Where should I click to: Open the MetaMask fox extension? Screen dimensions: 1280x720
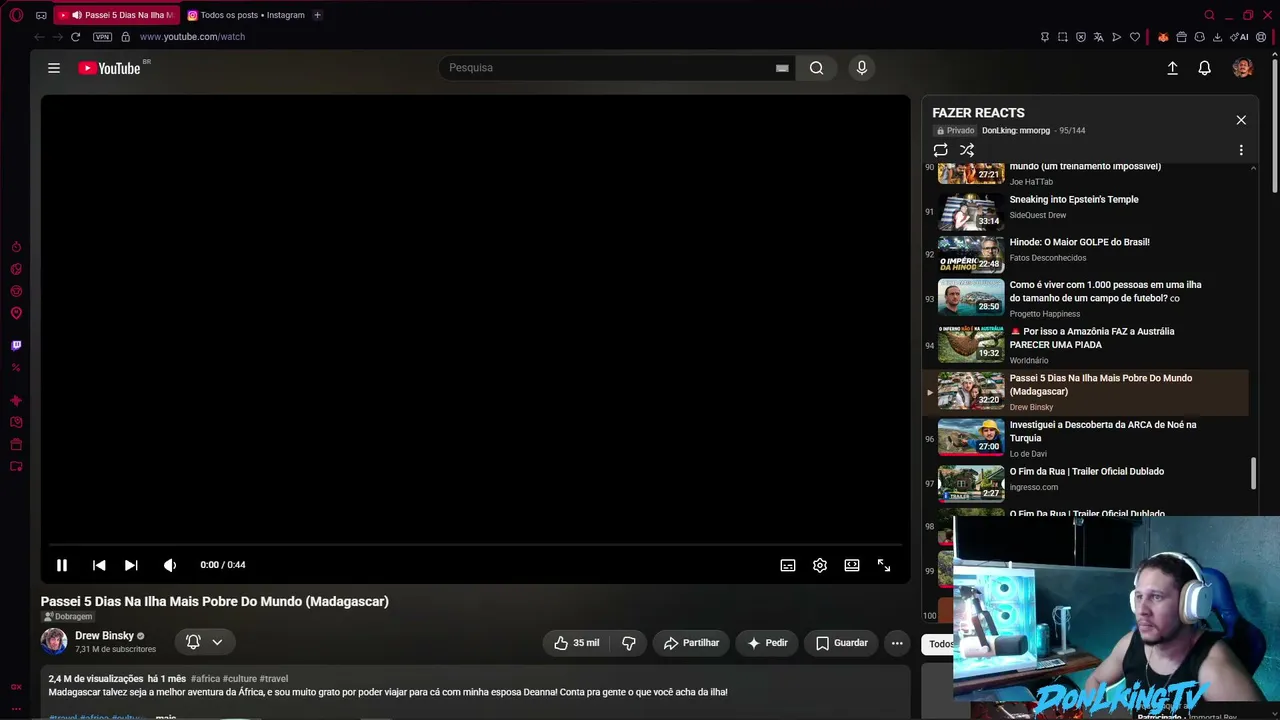(1163, 37)
